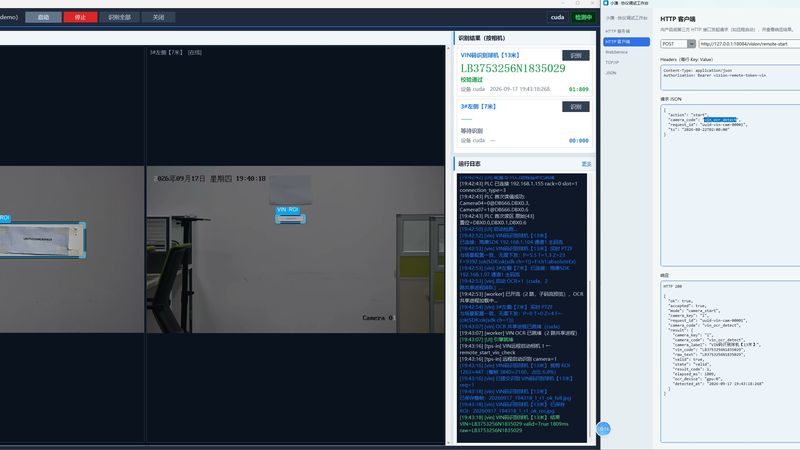Screen dimensions: 800x450
Task: Click the 00:000 elapsed time value
Action: coord(579,141)
